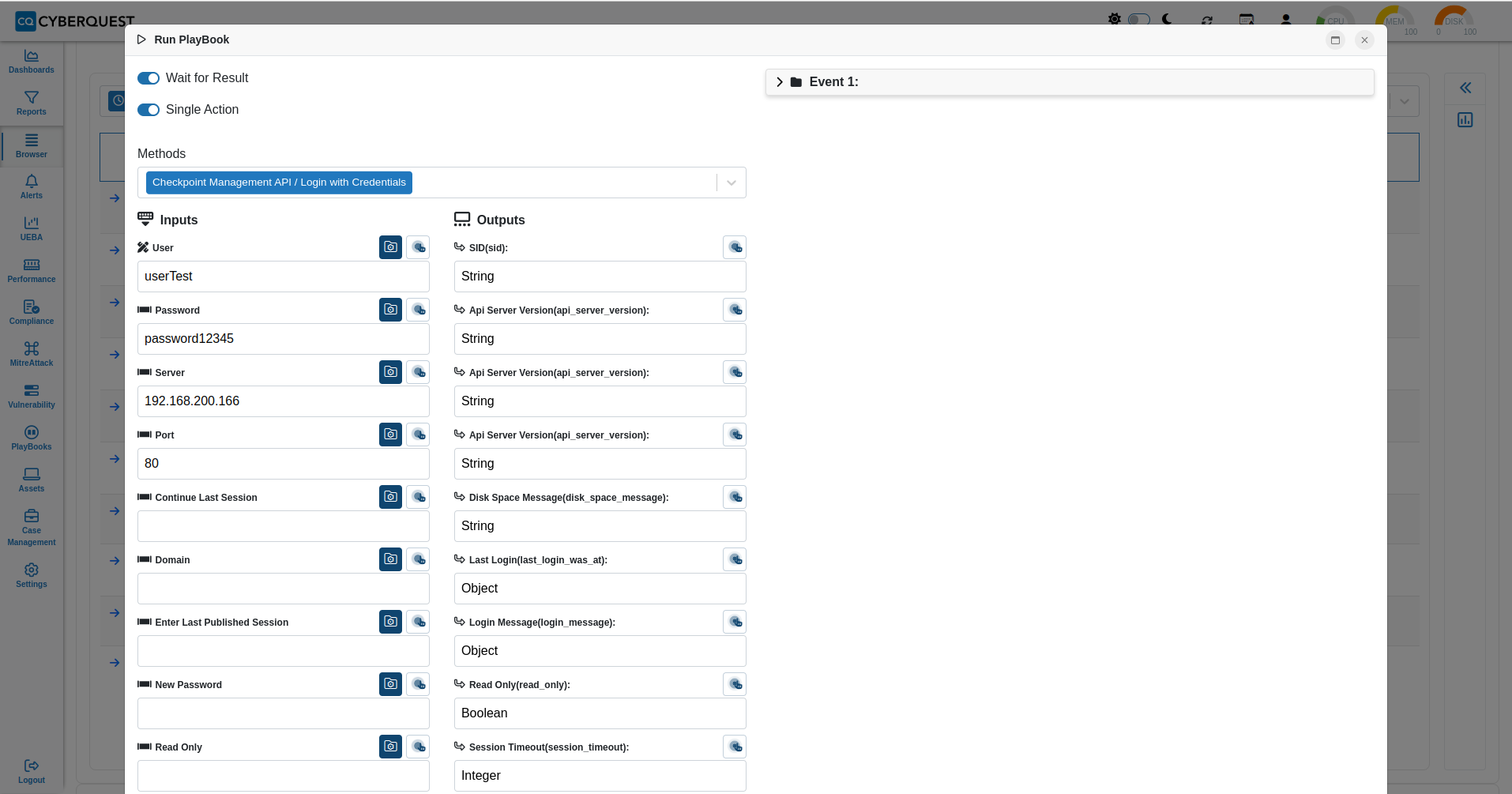1512x794 pixels.
Task: Collapse right panel with double chevron
Action: [x=1465, y=88]
